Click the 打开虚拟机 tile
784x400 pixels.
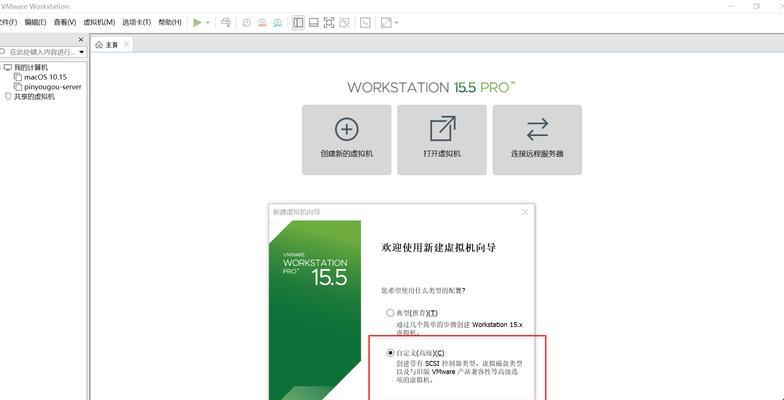pos(442,140)
